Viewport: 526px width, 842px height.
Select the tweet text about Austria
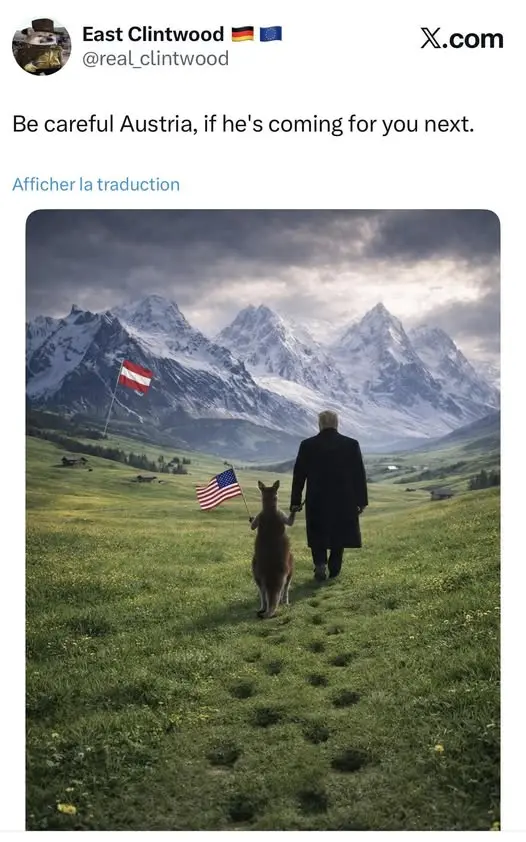(x=243, y=125)
